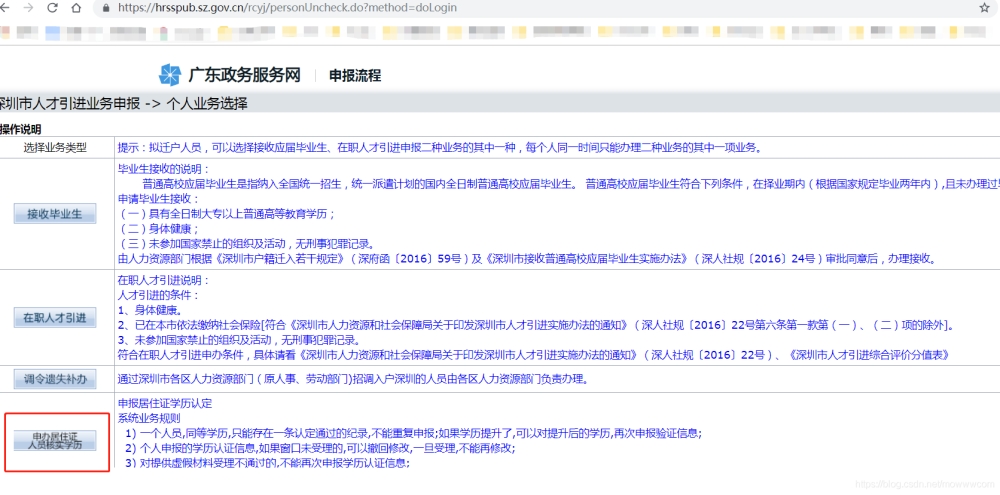Viewport: 1000px width, 495px height.
Task: Click the 在职人才引进 button
Action: [x=55, y=317]
